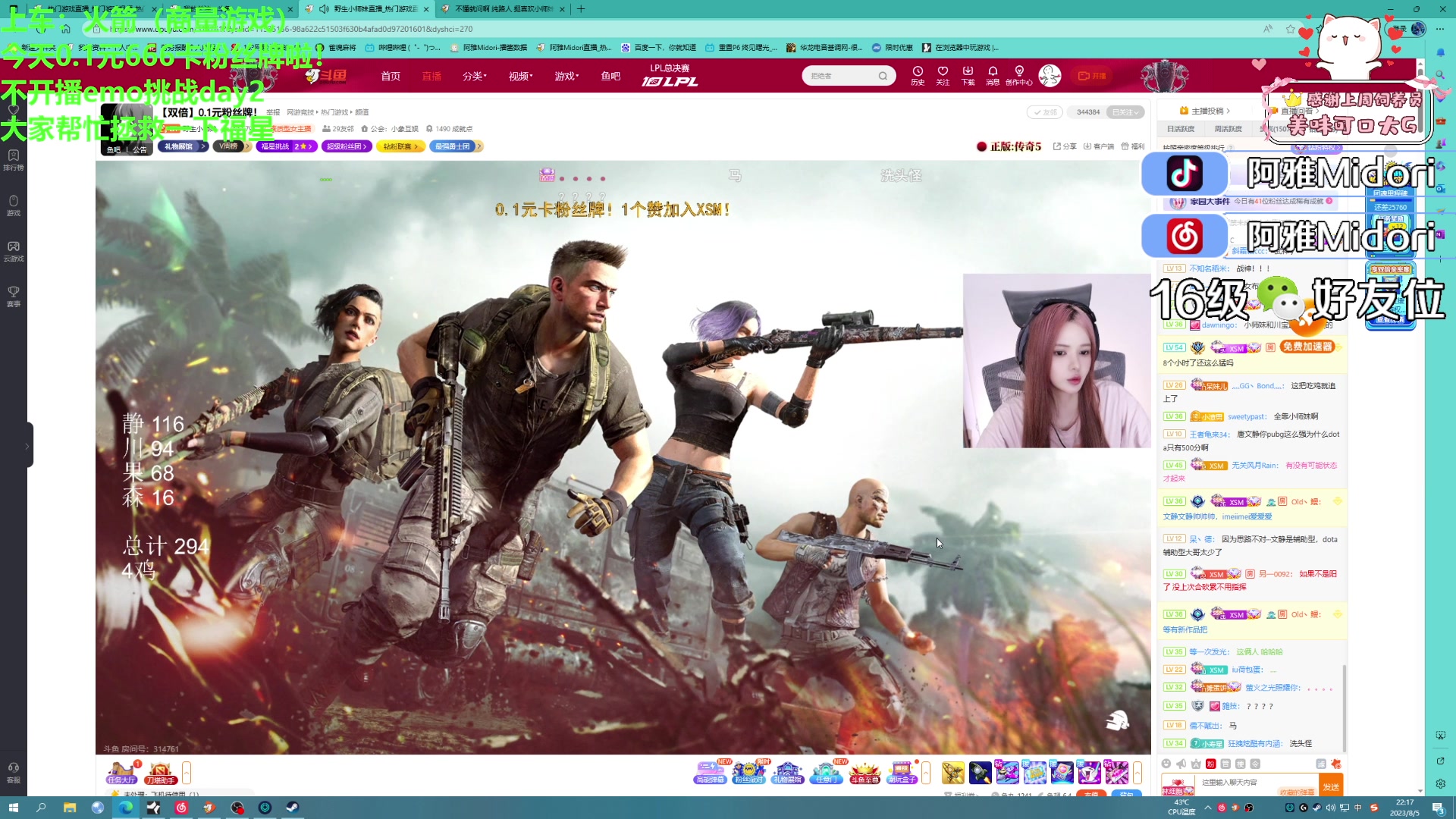Click the emoji smiley icon in the chat toolbar

click(x=1166, y=764)
